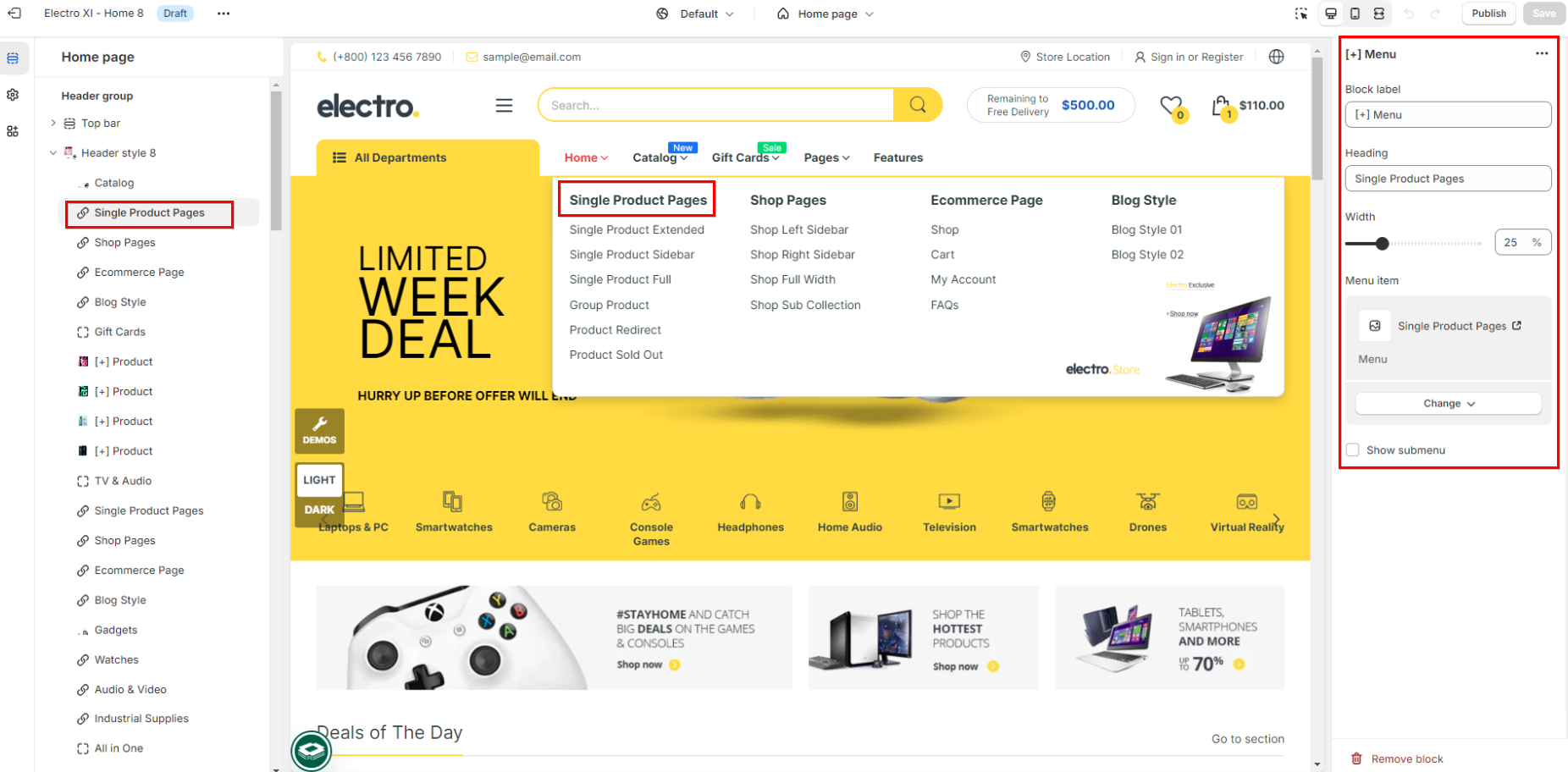This screenshot has width=1568, height=772.
Task: Open app embeds icon in left rail
Action: pyautogui.click(x=13, y=131)
